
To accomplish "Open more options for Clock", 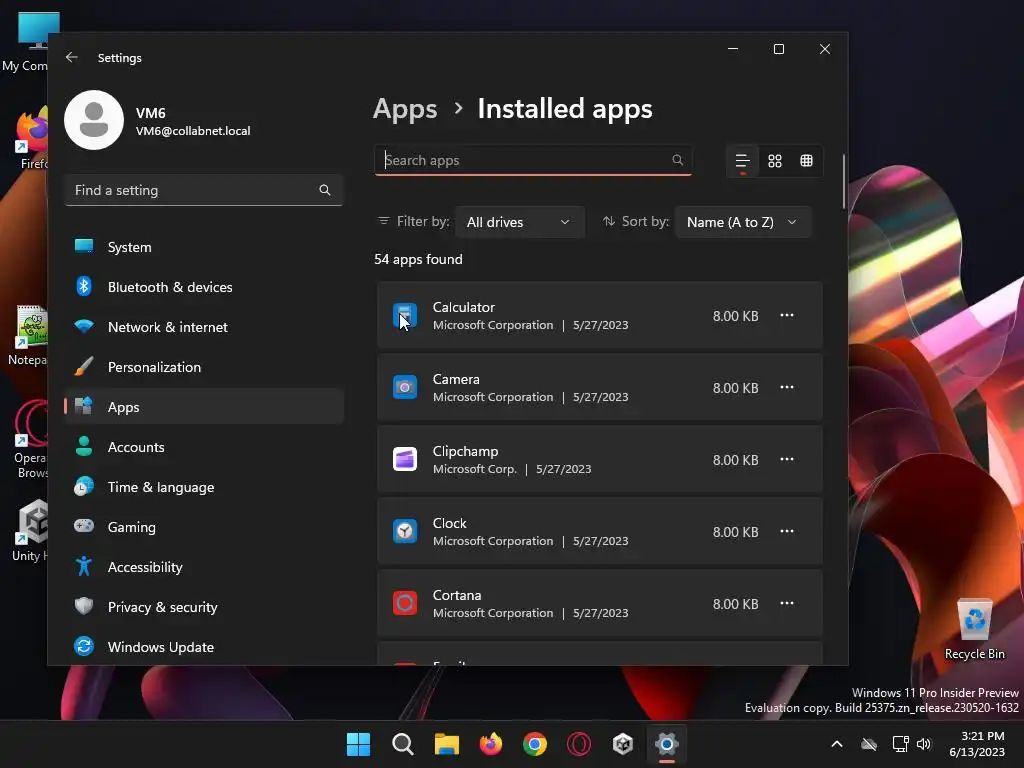I will click(x=787, y=531).
